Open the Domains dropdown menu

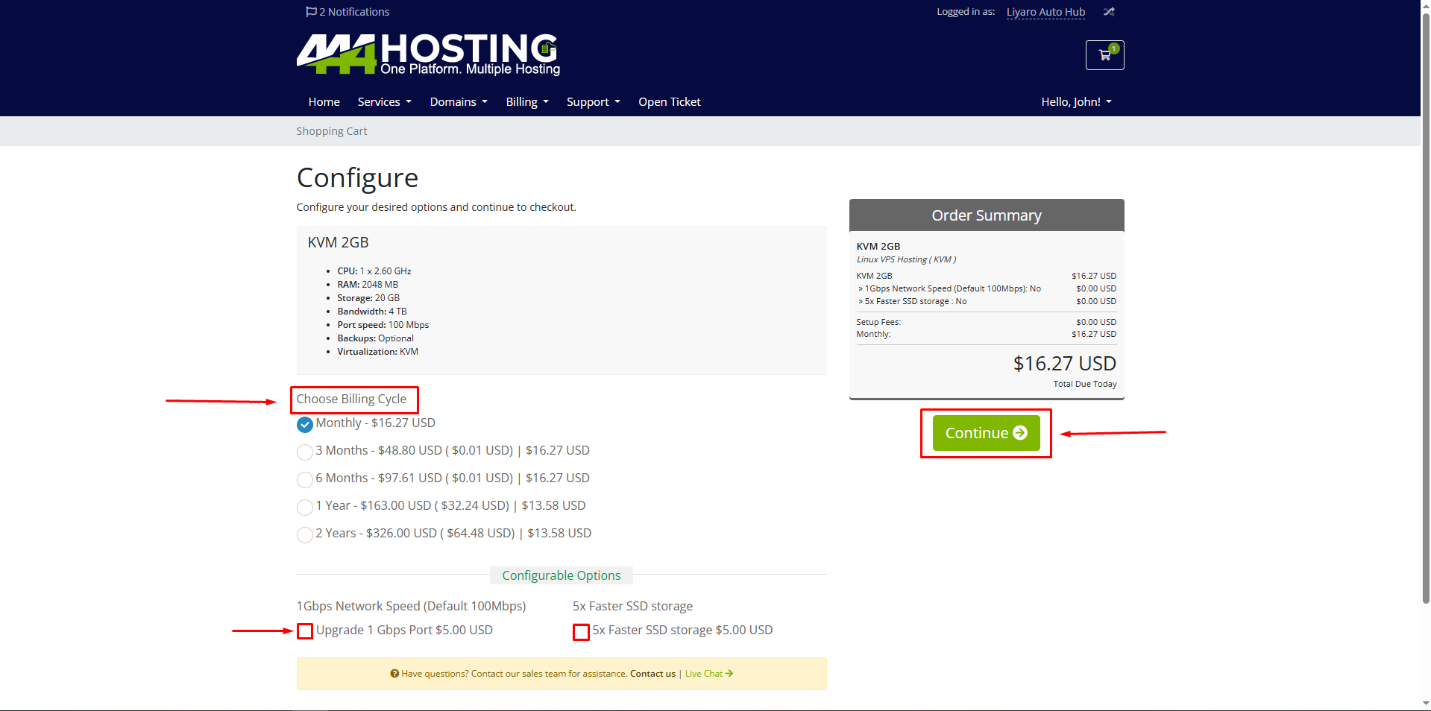[458, 102]
